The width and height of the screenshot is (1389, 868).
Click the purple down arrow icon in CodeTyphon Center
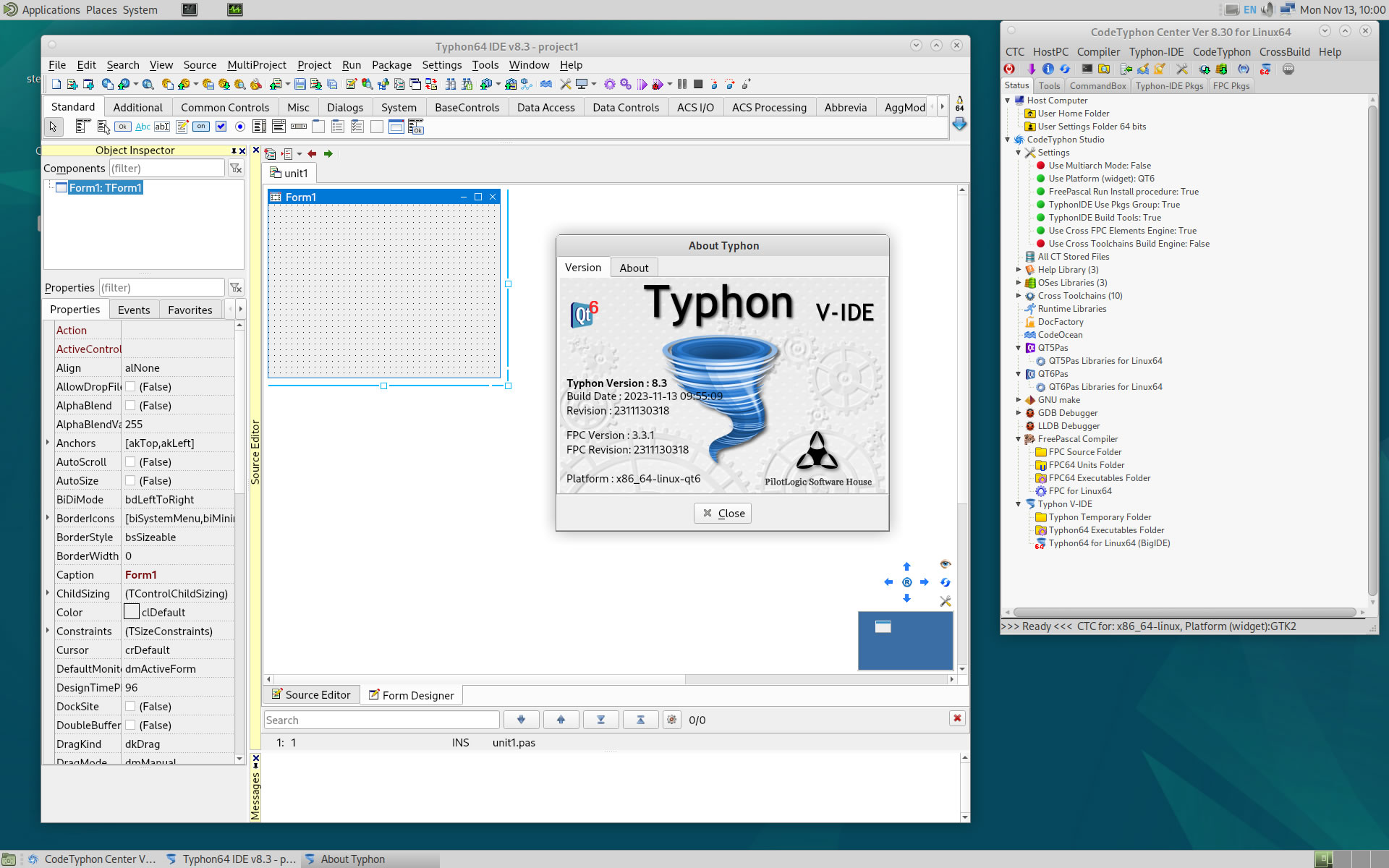point(1031,69)
